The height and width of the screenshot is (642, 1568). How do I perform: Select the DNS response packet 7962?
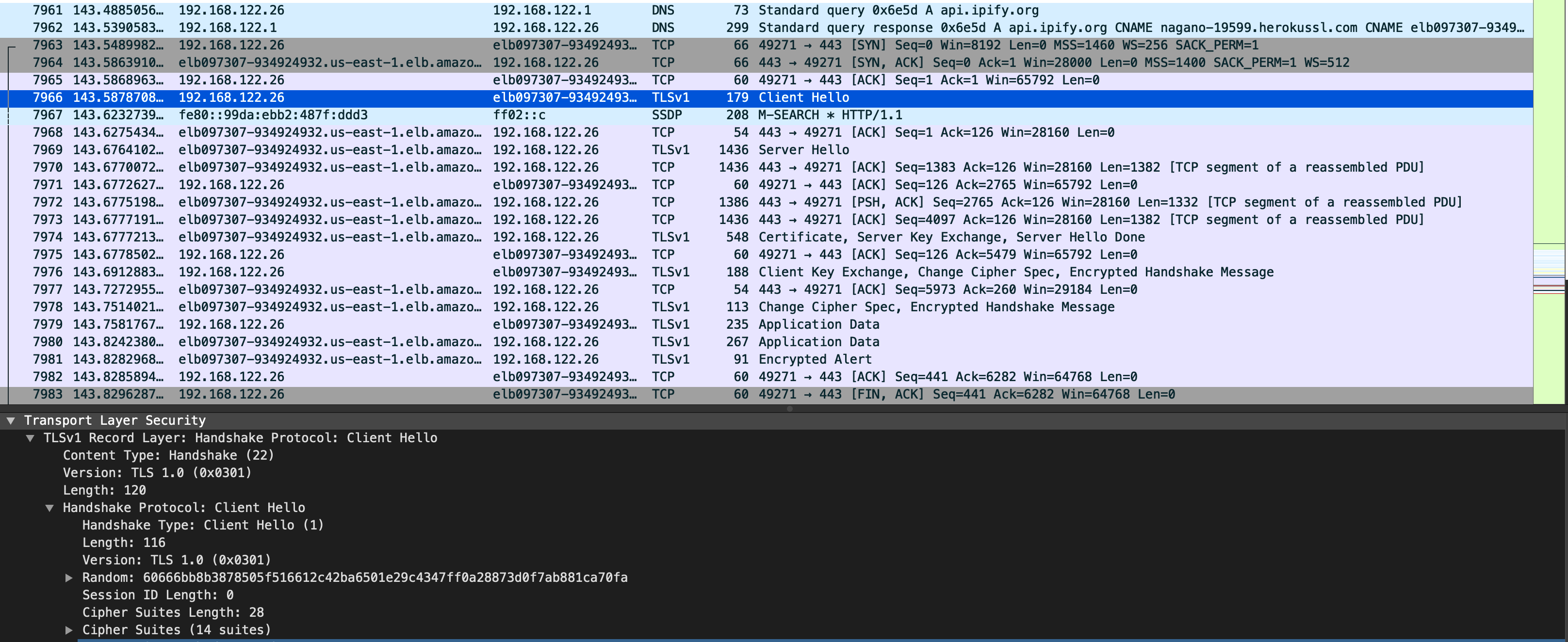click(426, 27)
